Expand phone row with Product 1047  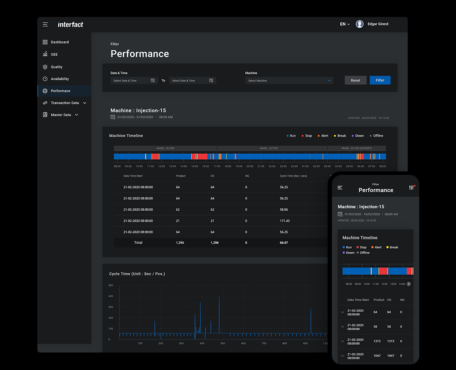(342, 356)
